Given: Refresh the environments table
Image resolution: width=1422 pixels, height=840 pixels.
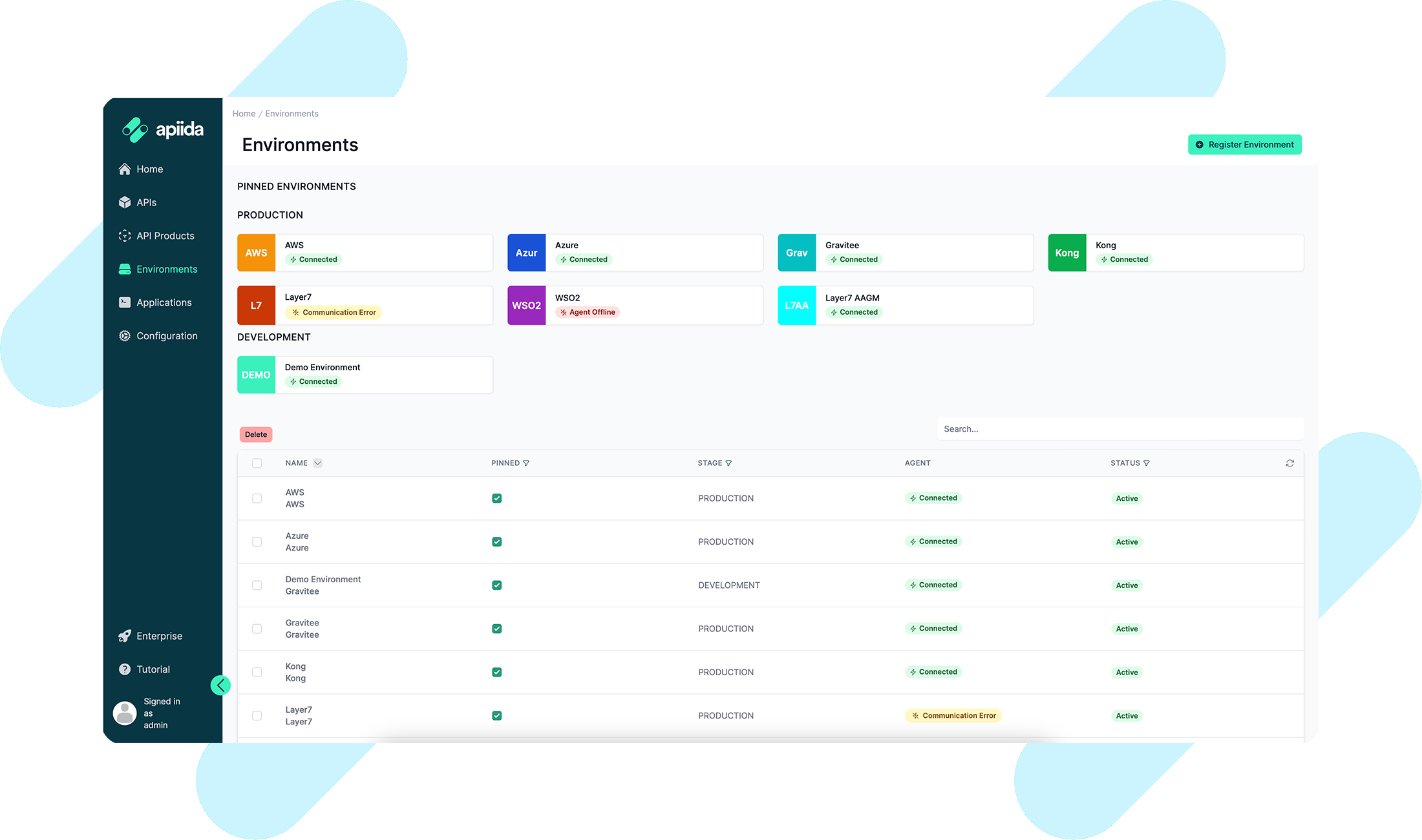Looking at the screenshot, I should (1289, 463).
